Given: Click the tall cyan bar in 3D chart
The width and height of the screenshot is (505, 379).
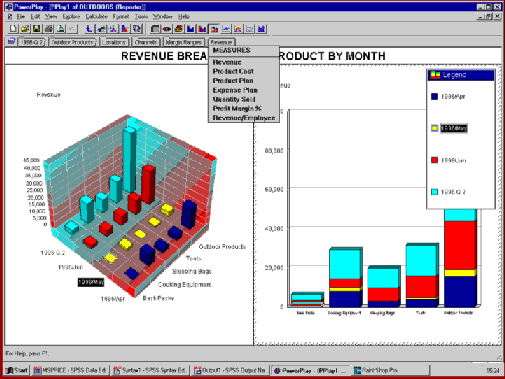Looking at the screenshot, I should click(130, 160).
